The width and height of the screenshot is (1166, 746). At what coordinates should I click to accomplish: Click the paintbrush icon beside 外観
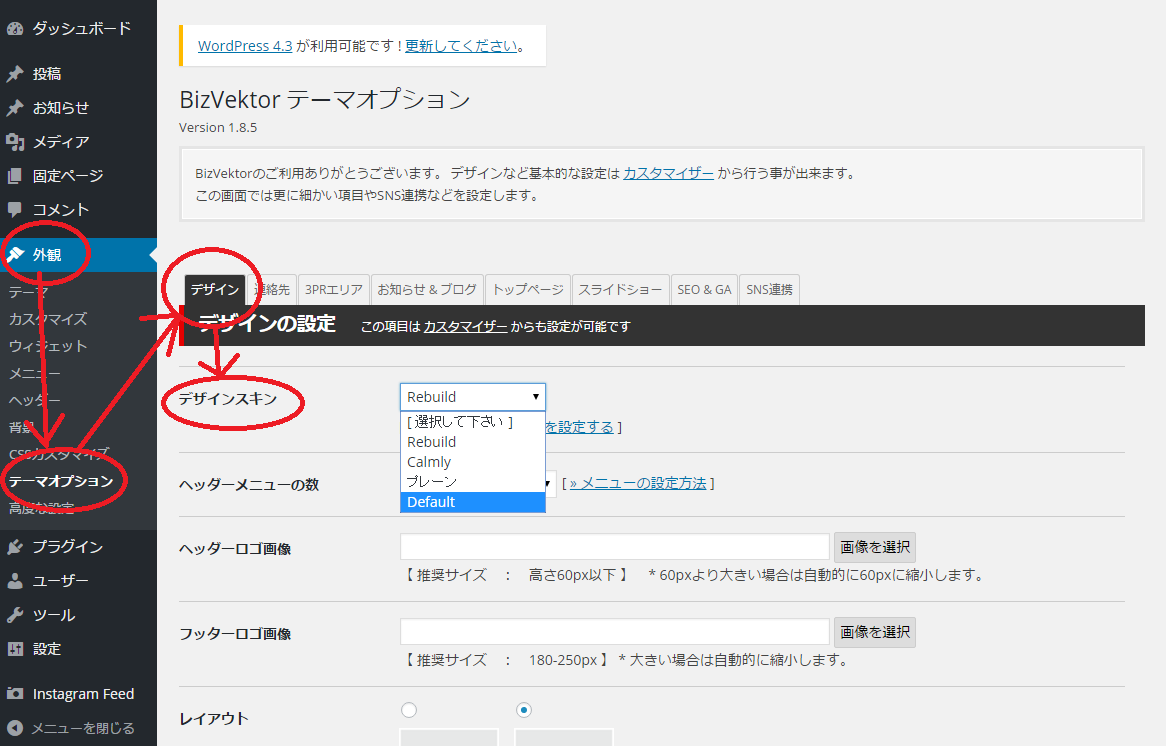[x=15, y=254]
